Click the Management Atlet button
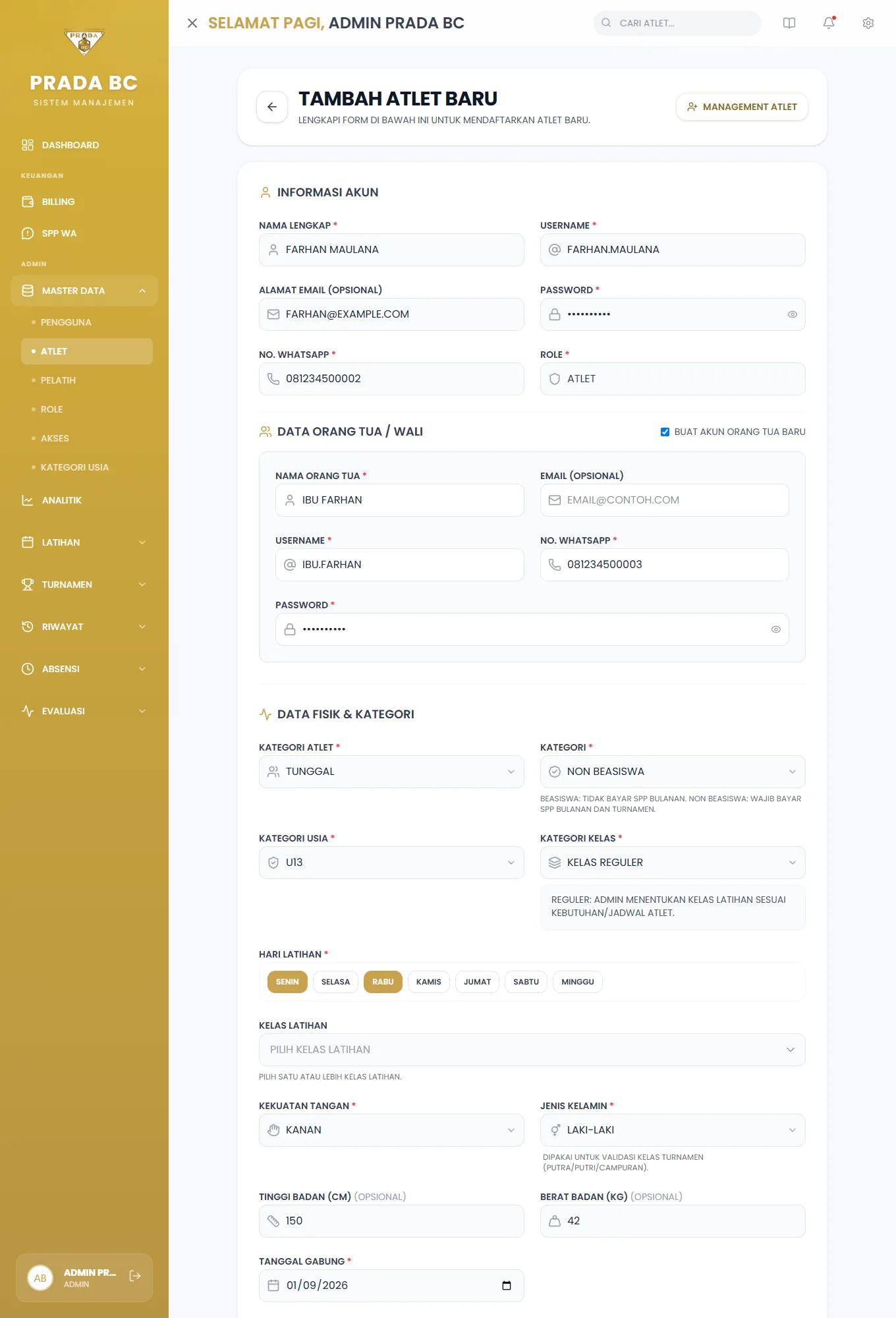This screenshot has width=896, height=1318. [742, 107]
